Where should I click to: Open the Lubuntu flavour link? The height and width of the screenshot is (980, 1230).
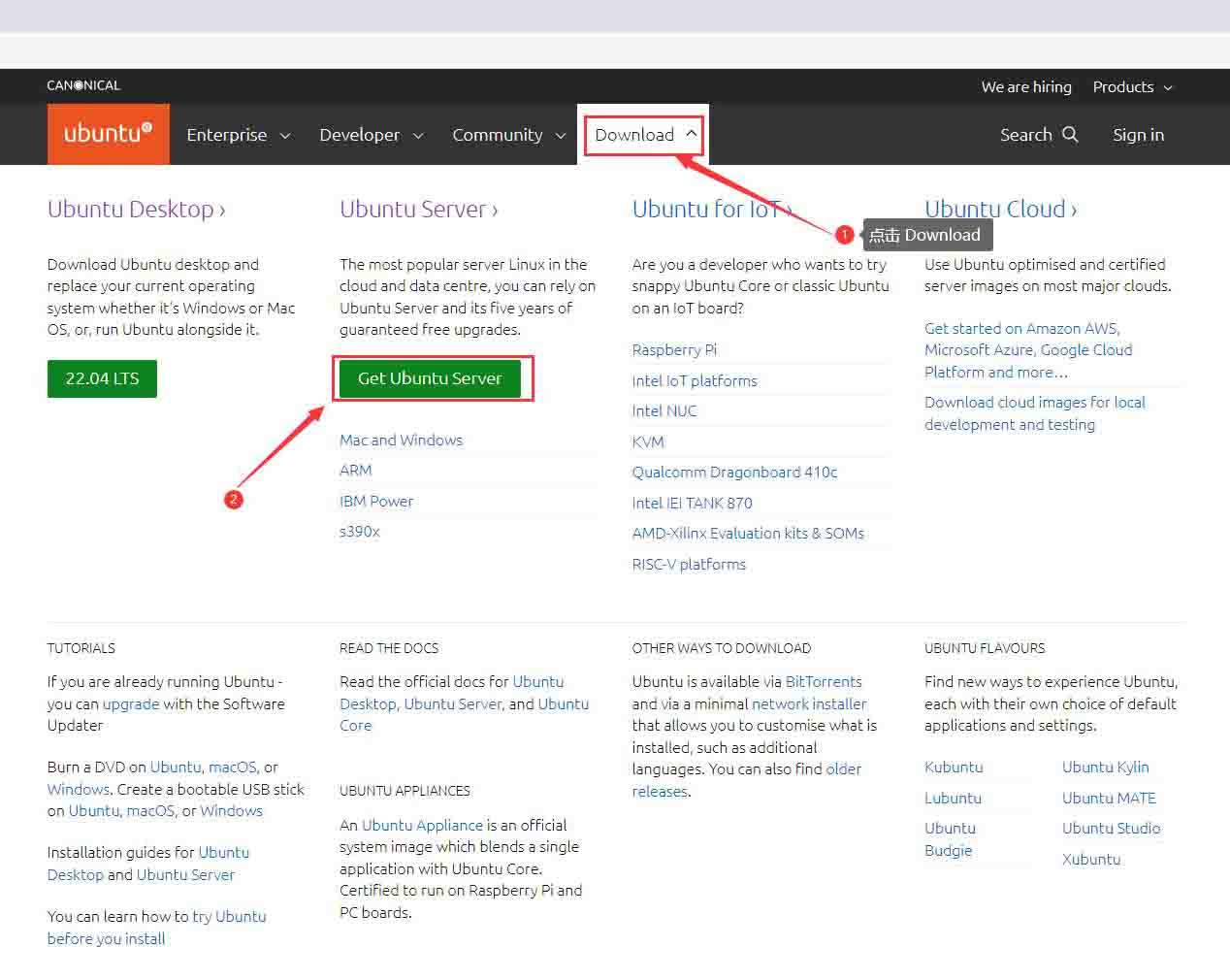pos(953,798)
